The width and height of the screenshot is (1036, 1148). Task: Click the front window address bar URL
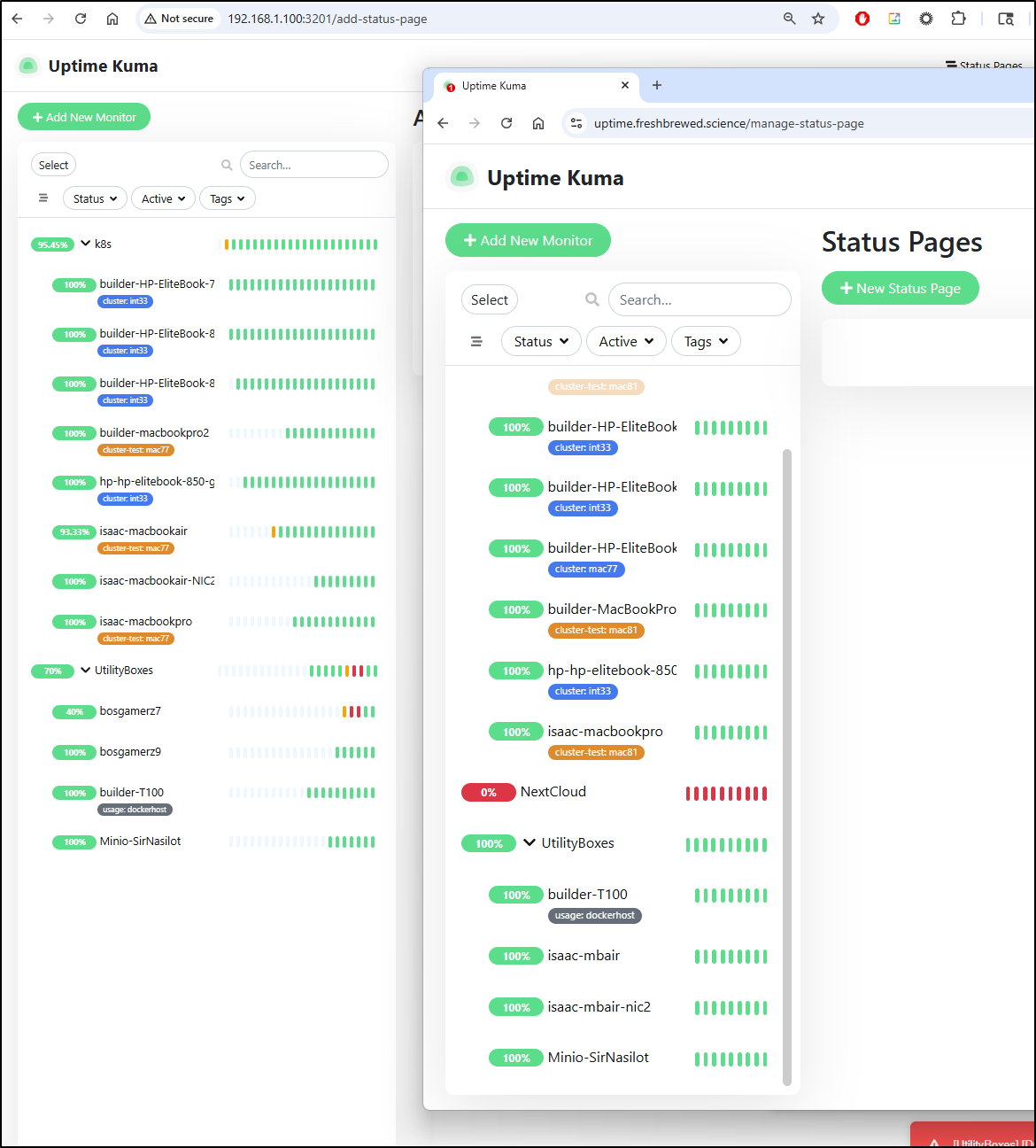click(x=729, y=123)
